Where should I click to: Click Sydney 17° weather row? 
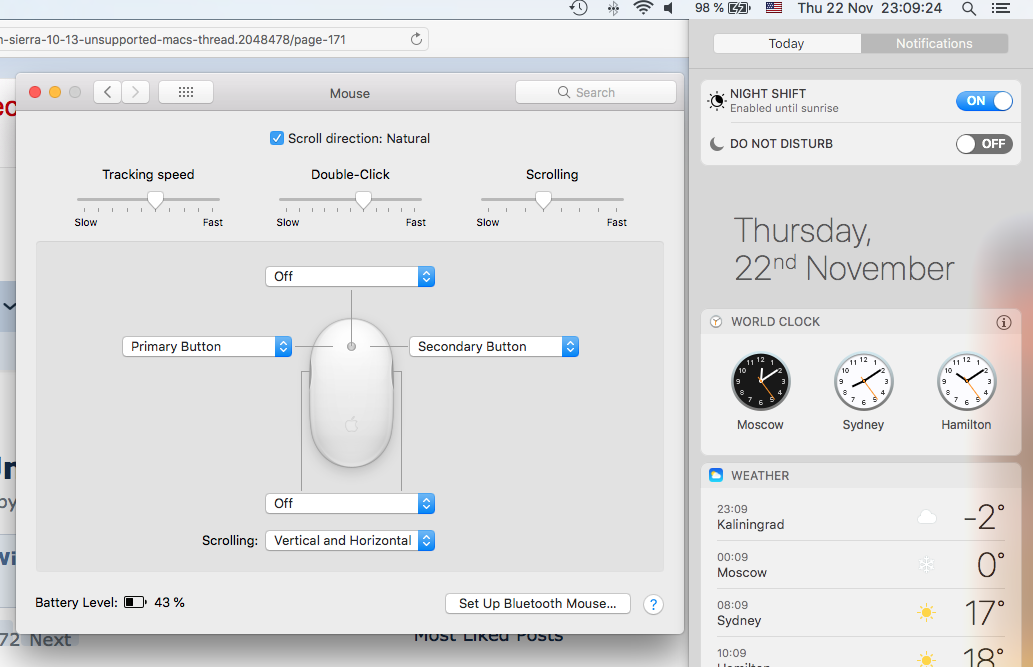(x=861, y=613)
